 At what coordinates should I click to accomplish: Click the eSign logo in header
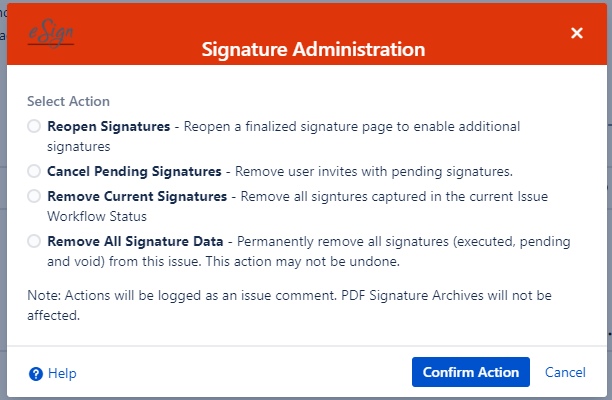50,34
